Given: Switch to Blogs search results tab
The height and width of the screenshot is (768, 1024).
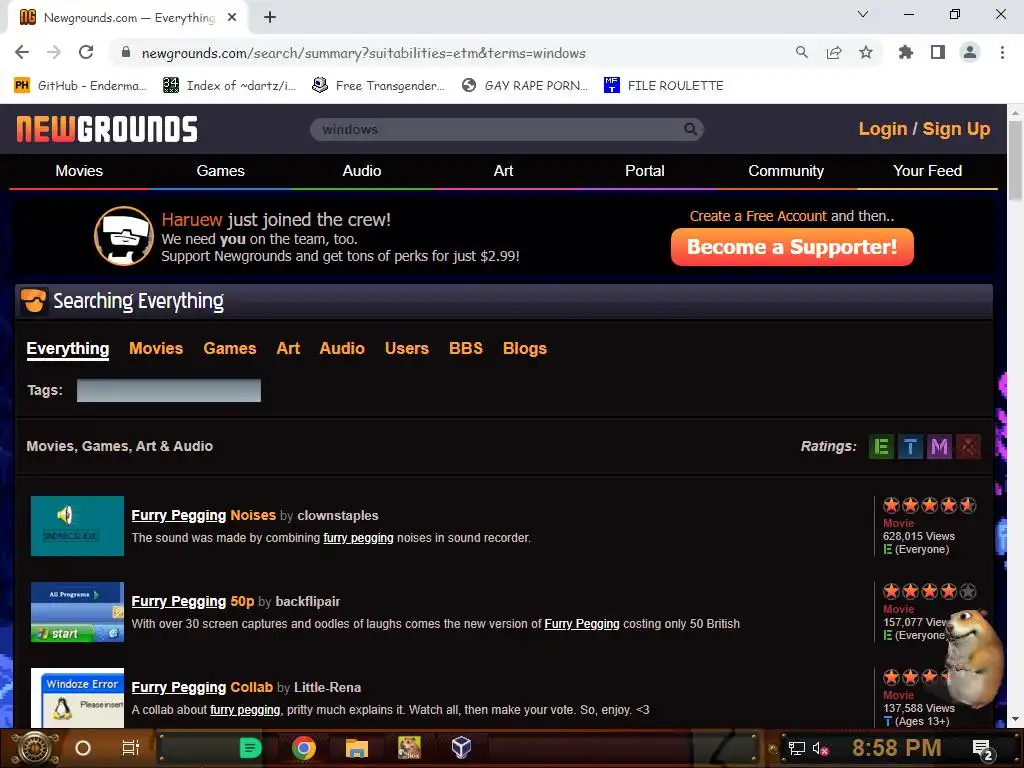Looking at the screenshot, I should [x=524, y=348].
